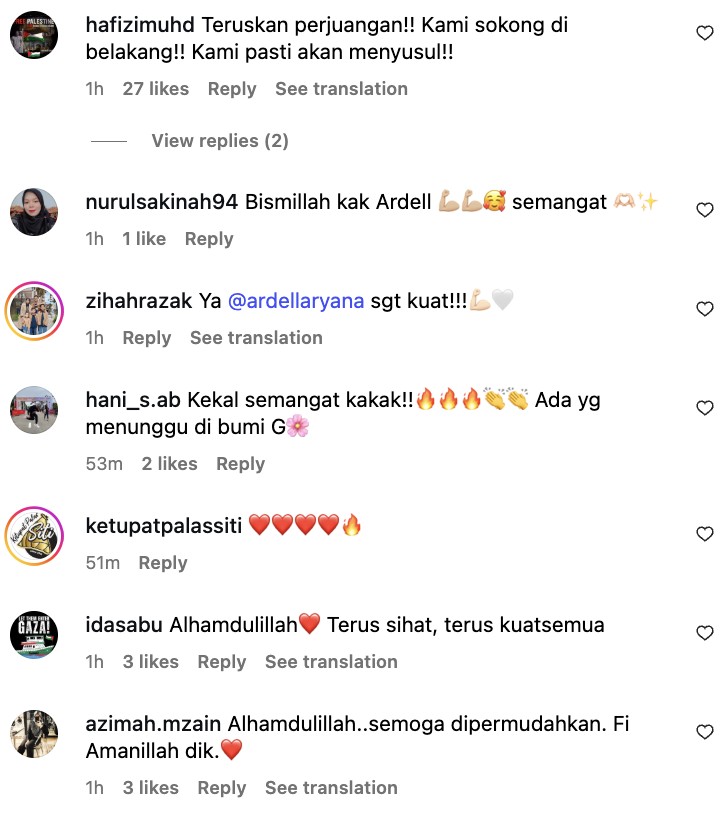Screen dimensions: 728x814
Task: Reply to nurulsakinah94's comment
Action: pyautogui.click(x=209, y=239)
